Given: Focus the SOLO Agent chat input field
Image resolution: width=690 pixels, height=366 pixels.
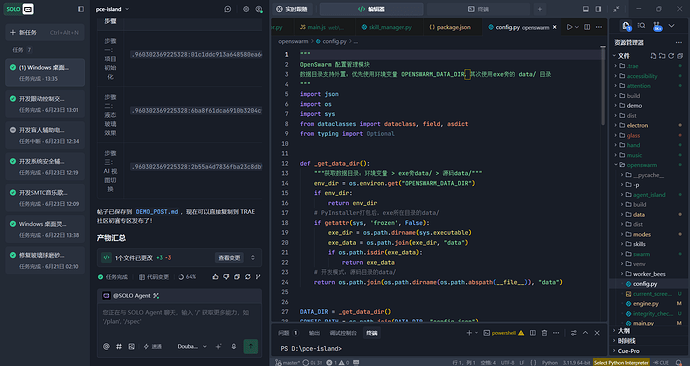Looking at the screenshot, I should 180,320.
